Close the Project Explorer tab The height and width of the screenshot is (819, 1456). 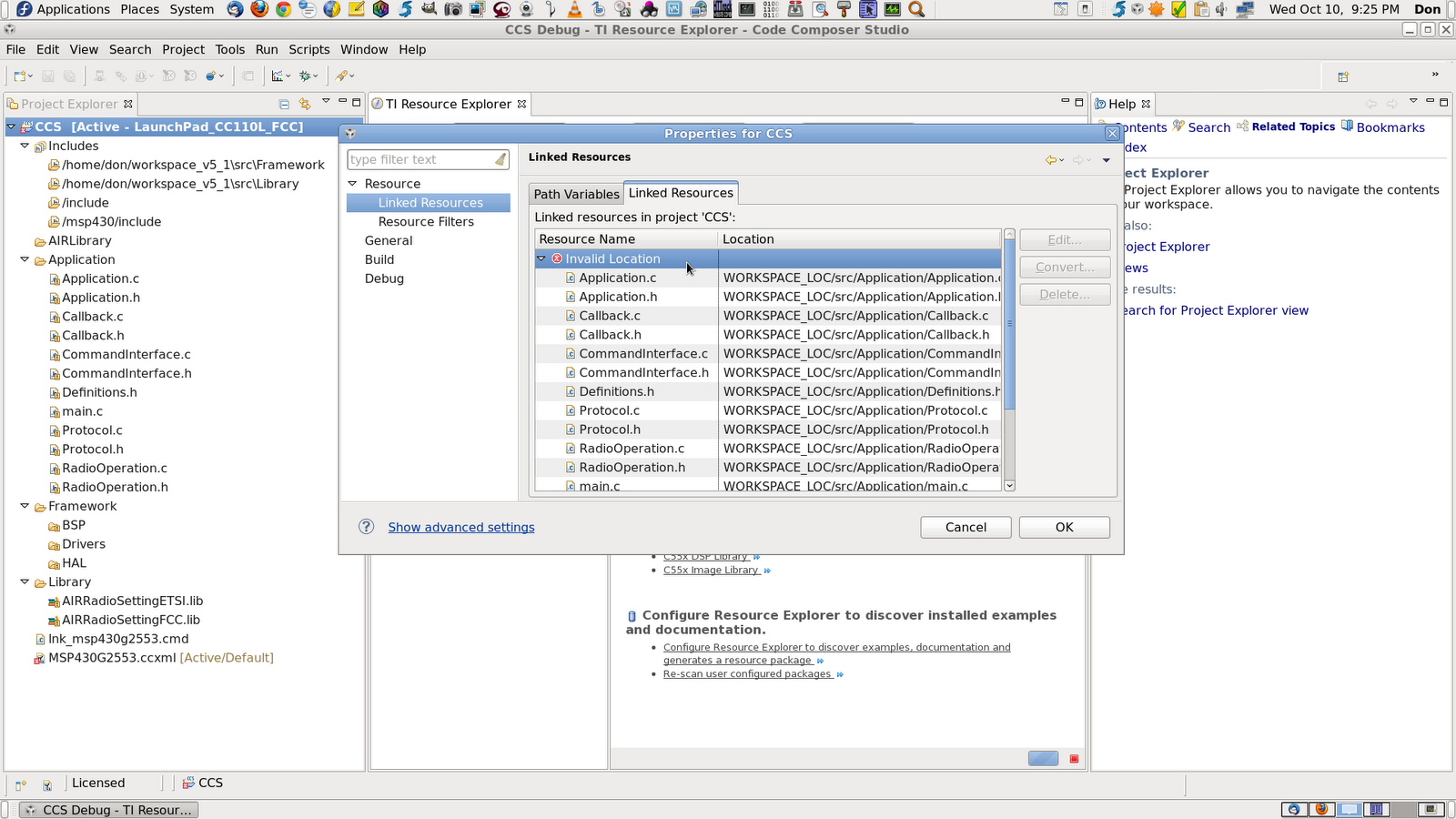coord(128,104)
